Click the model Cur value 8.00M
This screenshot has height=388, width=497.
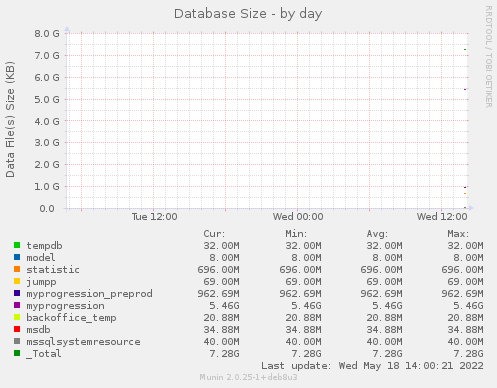pos(224,258)
